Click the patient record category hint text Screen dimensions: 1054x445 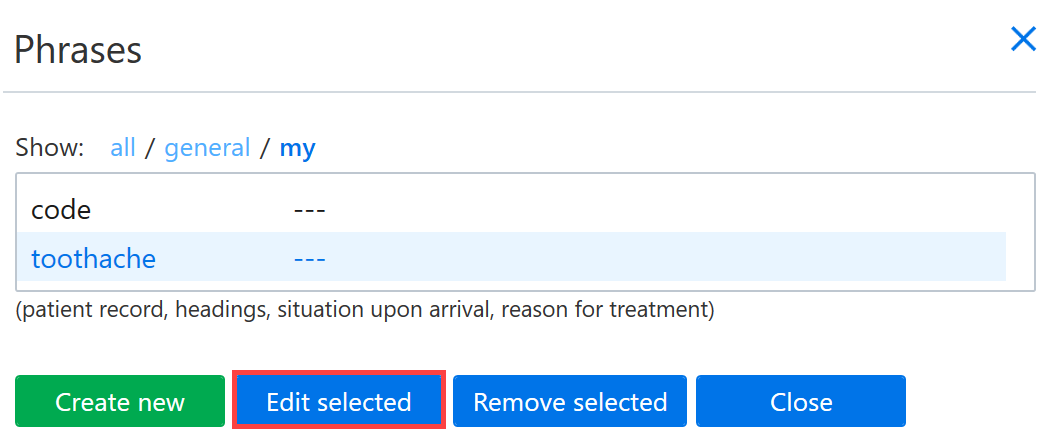tap(364, 310)
